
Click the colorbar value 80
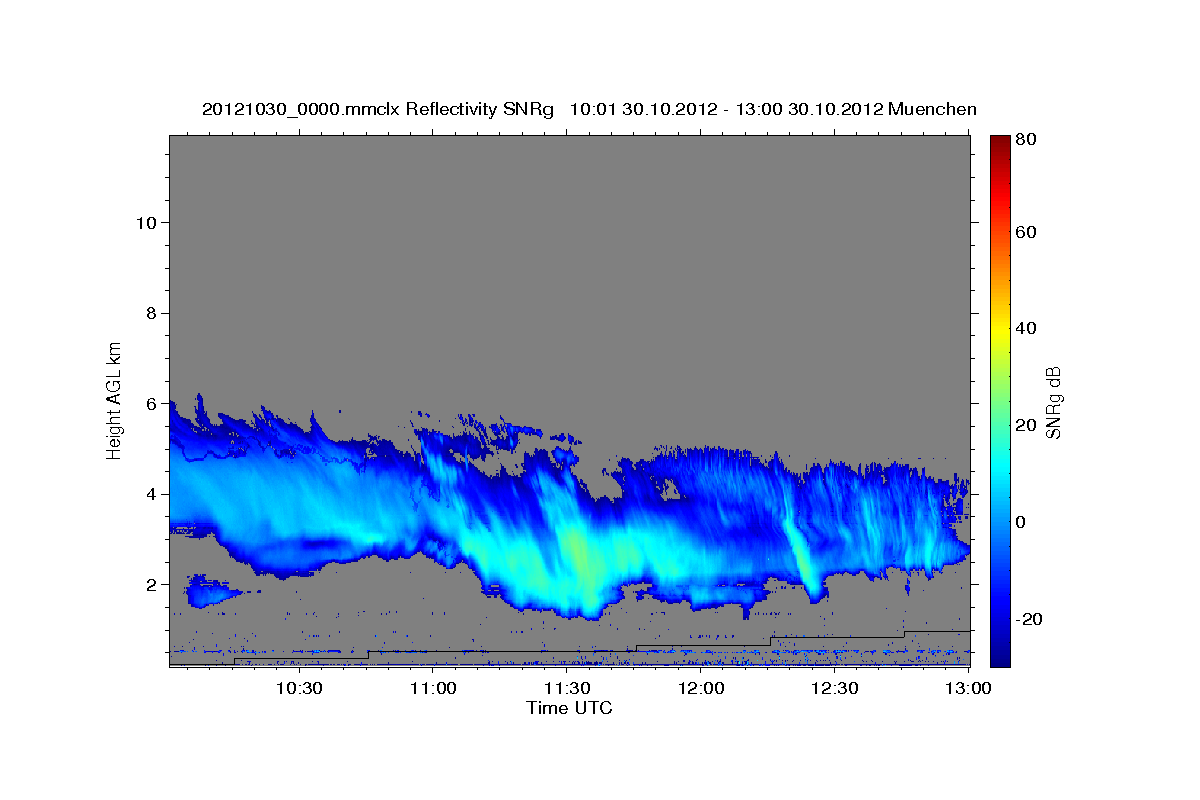point(1025,140)
